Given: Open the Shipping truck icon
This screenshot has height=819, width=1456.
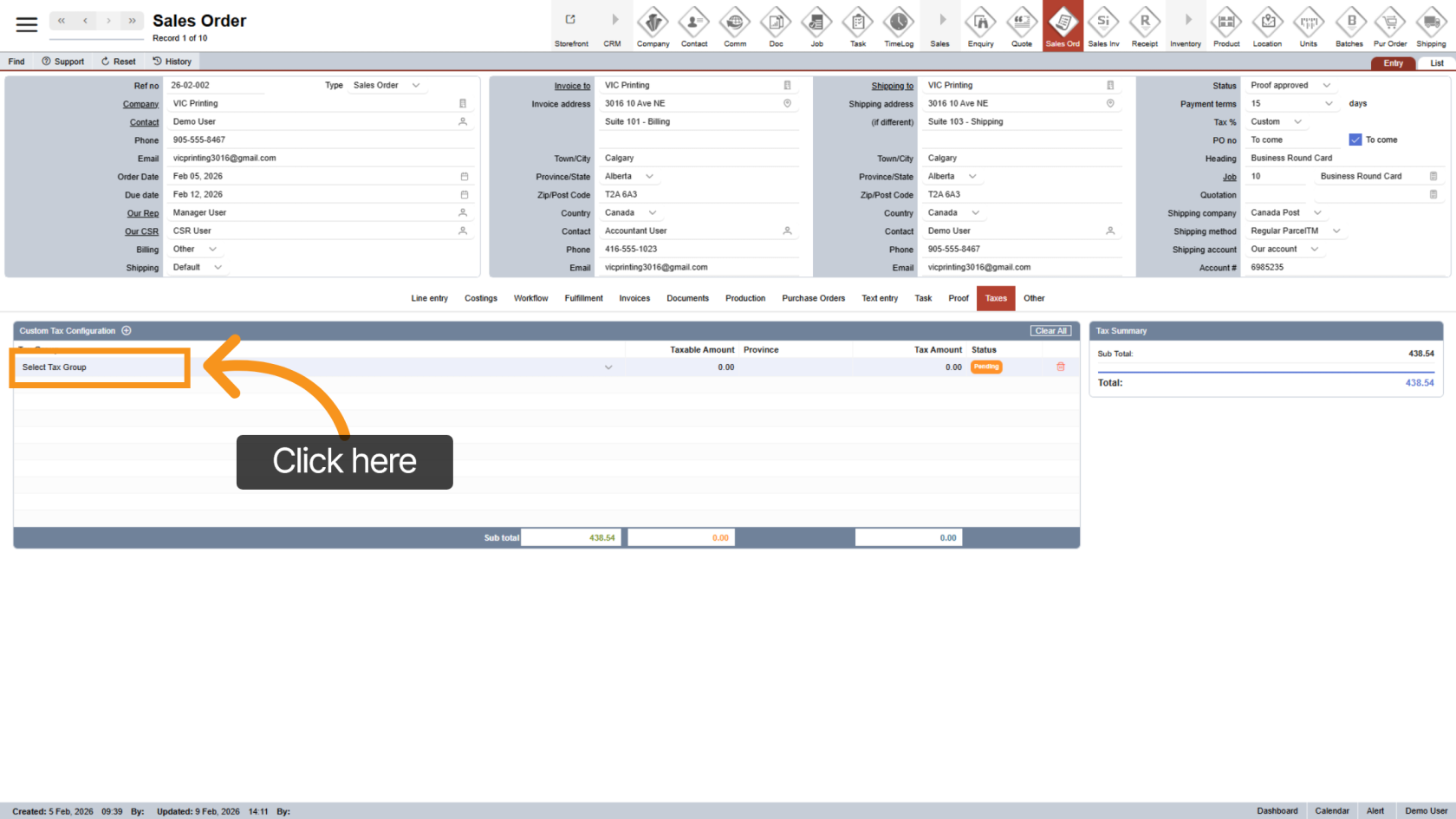Looking at the screenshot, I should [1431, 26].
